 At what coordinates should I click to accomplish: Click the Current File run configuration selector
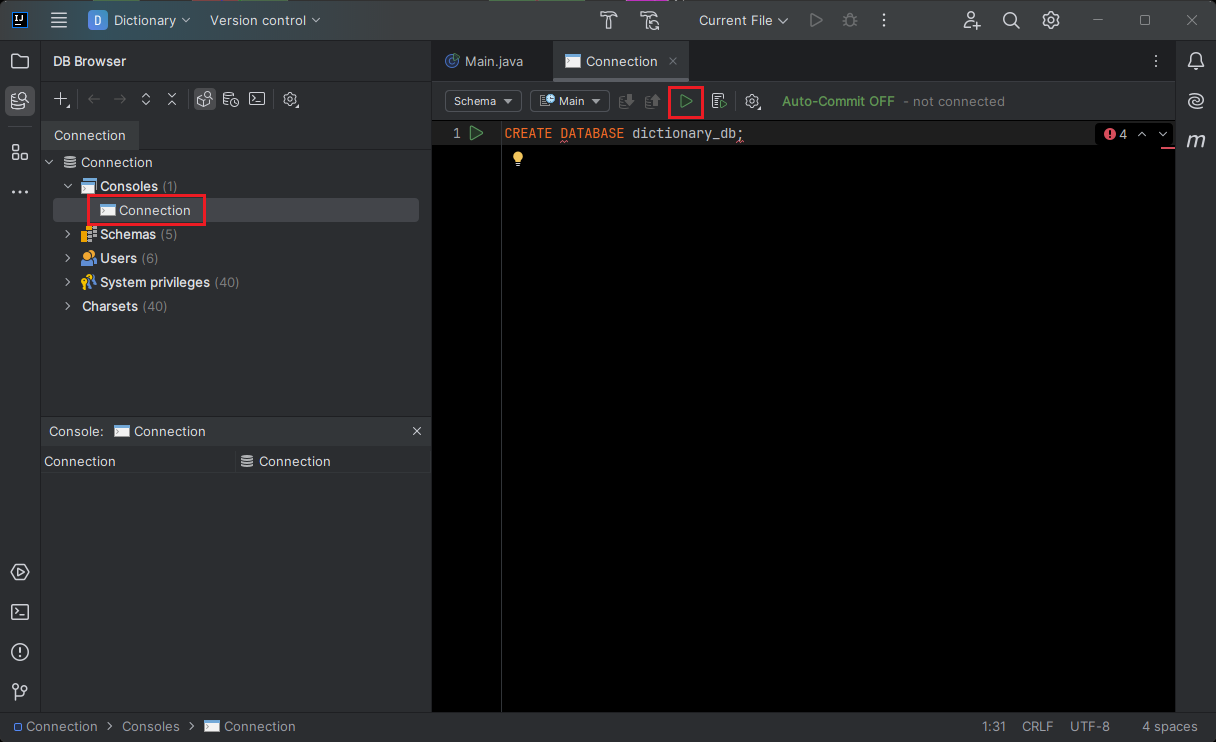coord(743,20)
